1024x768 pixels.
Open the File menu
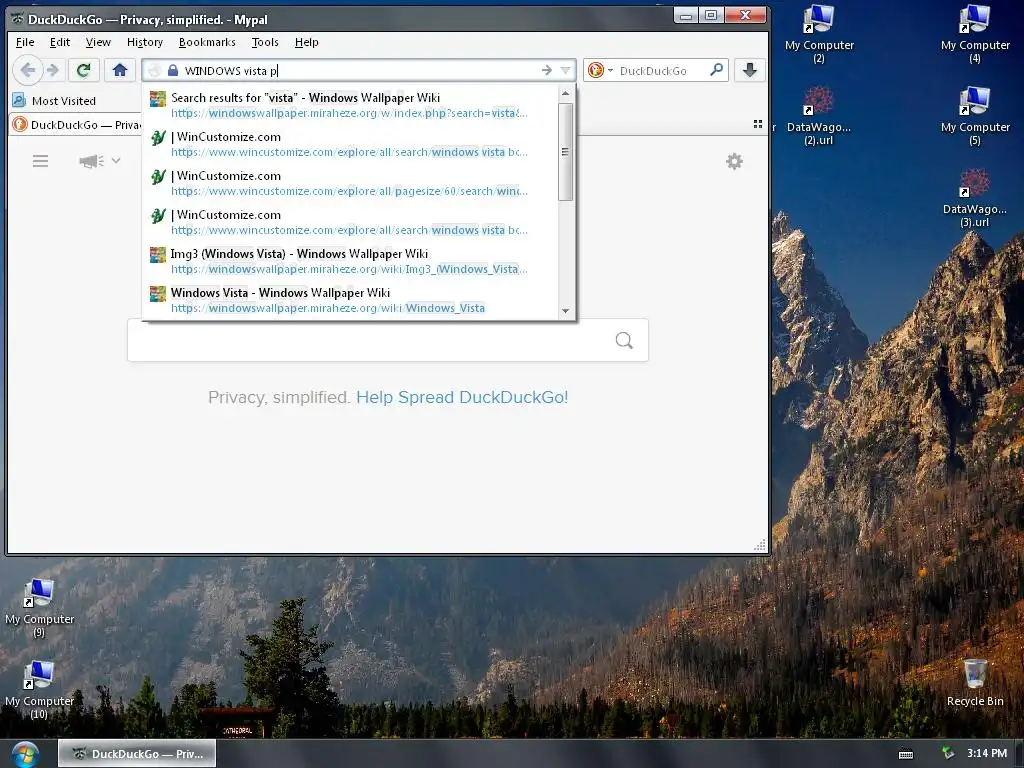click(x=25, y=42)
